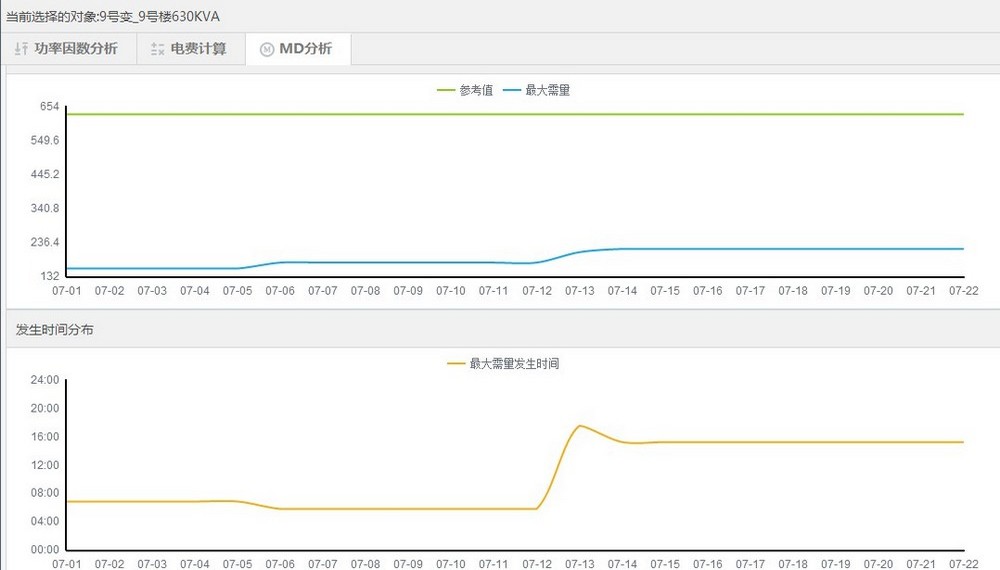This screenshot has height=570, width=1000.
Task: Click the 07-22 label on upper chart axis
Action: (963, 291)
